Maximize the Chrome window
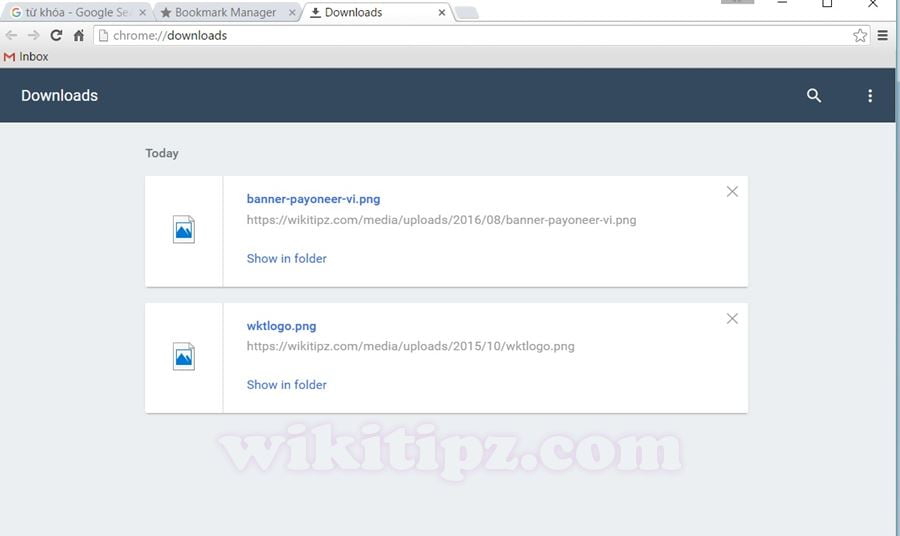900x536 pixels. click(x=827, y=3)
